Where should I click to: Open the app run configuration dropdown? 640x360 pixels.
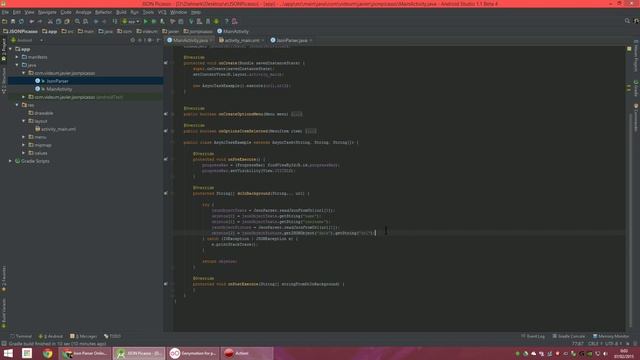coord(131,21)
